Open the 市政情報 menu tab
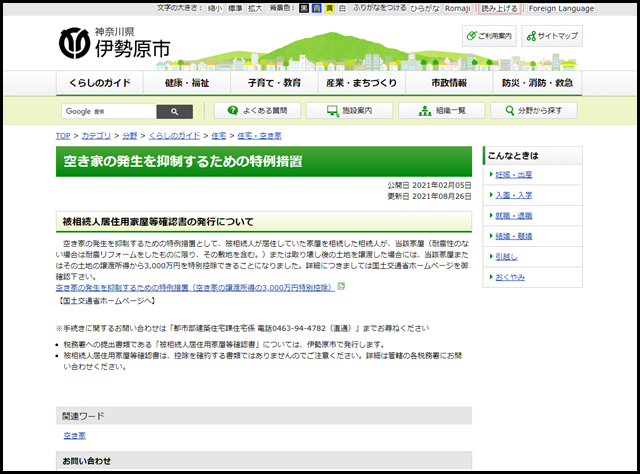The height and width of the screenshot is (474, 640). pyautogui.click(x=449, y=83)
